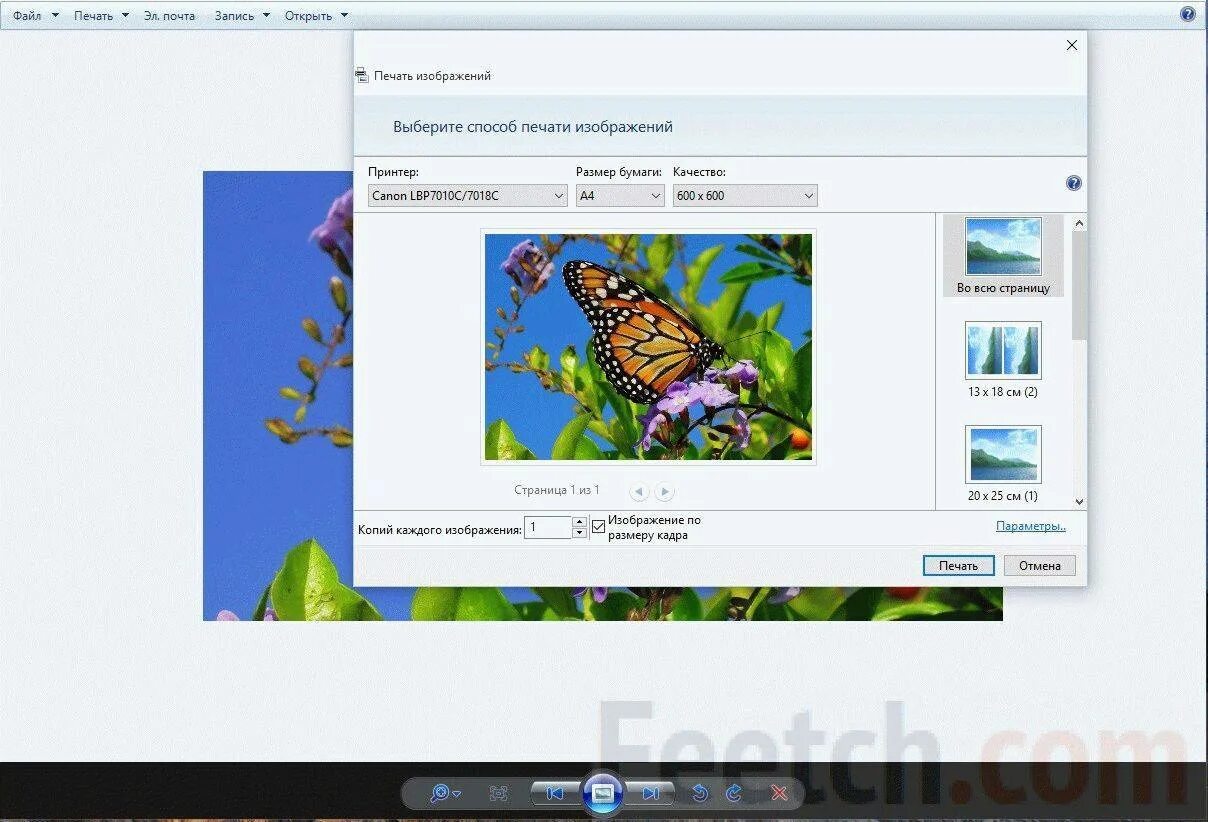Click next page arrow under the preview
The height and width of the screenshot is (822, 1208).
[x=664, y=491]
